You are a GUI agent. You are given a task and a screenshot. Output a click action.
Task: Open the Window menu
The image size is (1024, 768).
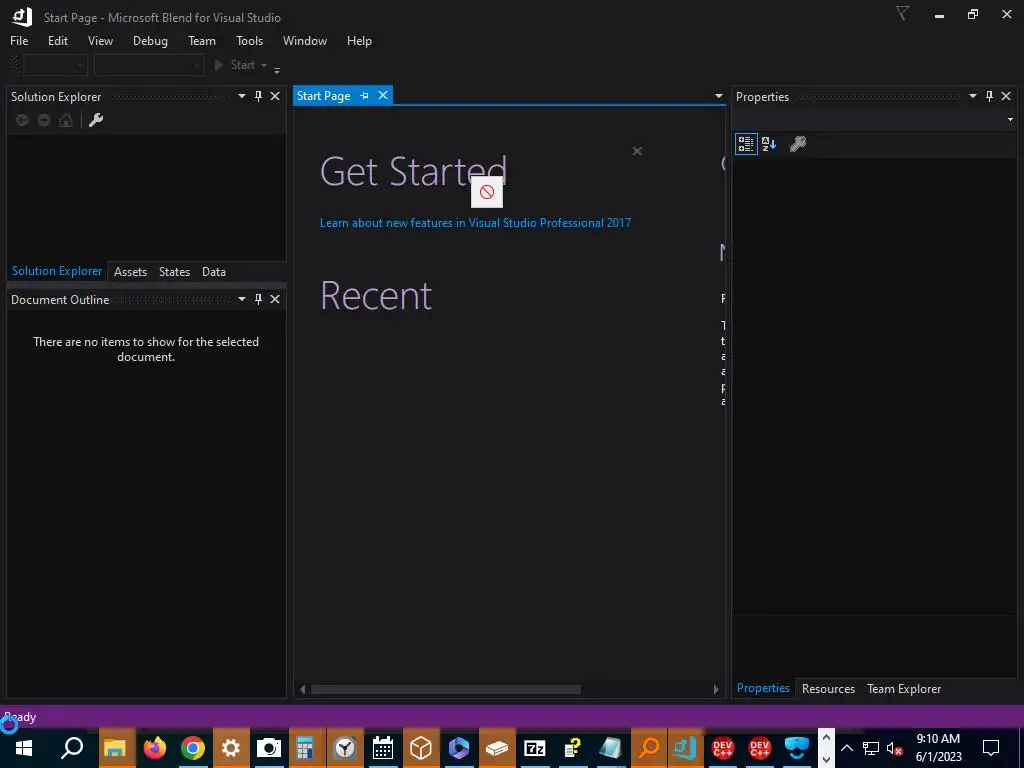tap(305, 40)
